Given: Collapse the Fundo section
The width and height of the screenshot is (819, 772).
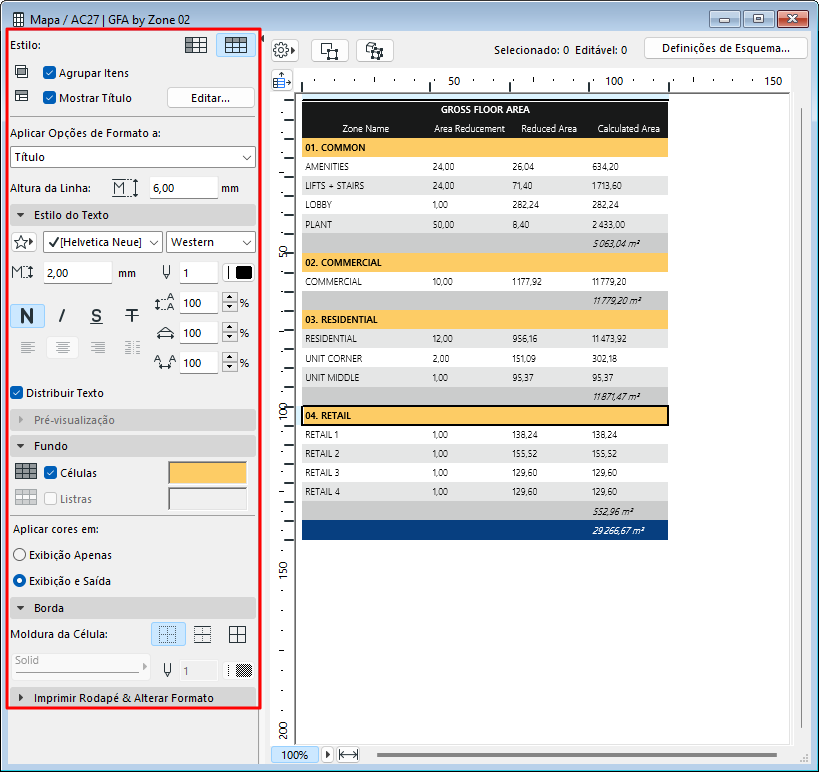Looking at the screenshot, I should pyautogui.click(x=133, y=446).
